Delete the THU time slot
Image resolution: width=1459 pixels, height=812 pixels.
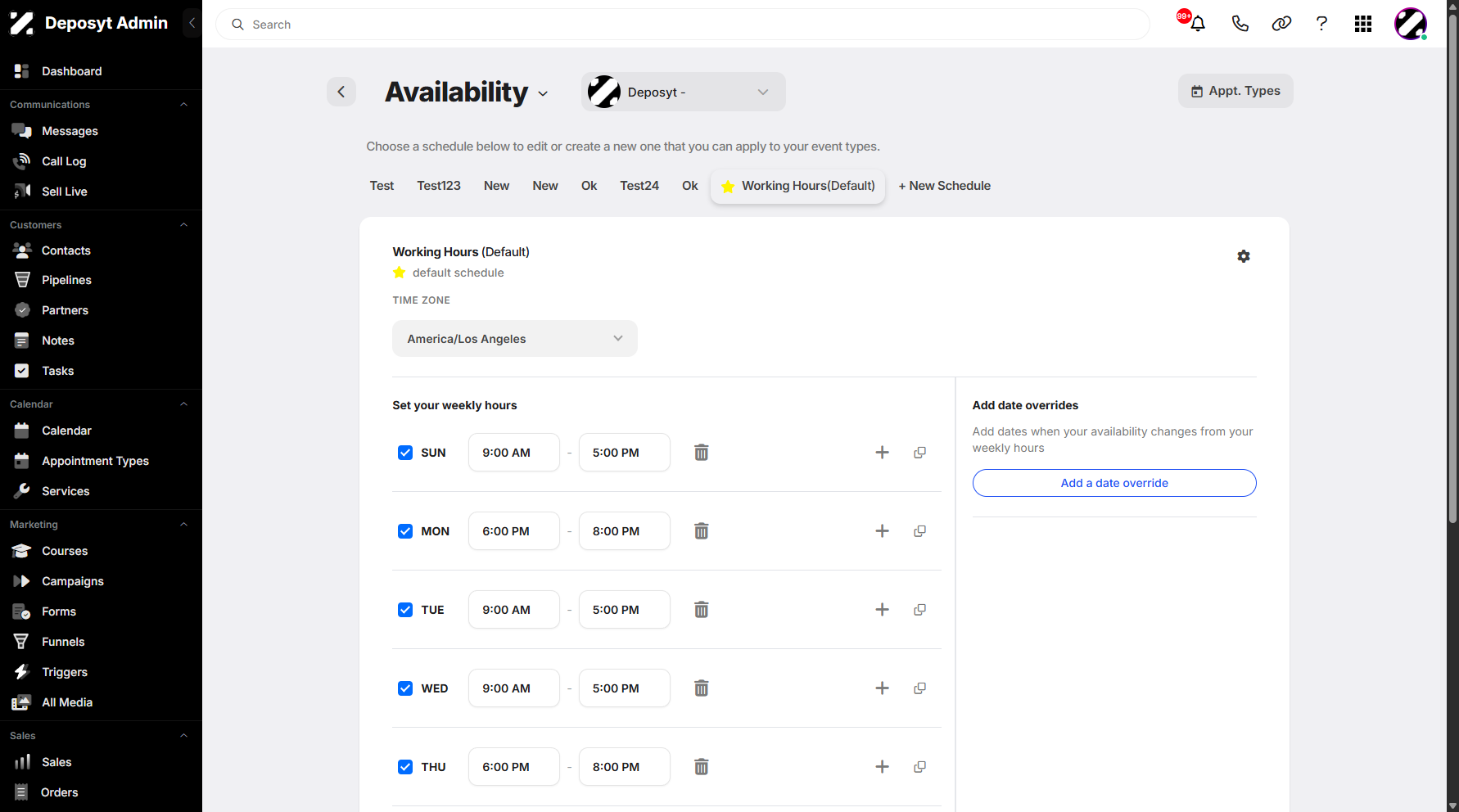(x=702, y=767)
